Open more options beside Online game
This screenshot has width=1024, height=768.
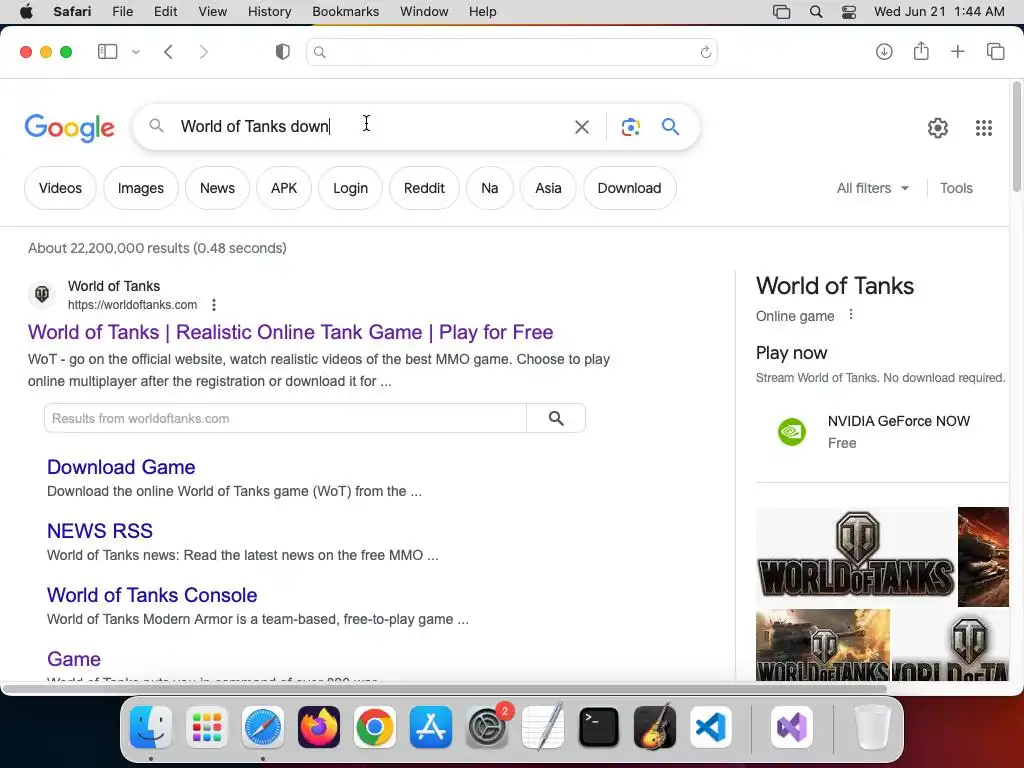point(850,315)
